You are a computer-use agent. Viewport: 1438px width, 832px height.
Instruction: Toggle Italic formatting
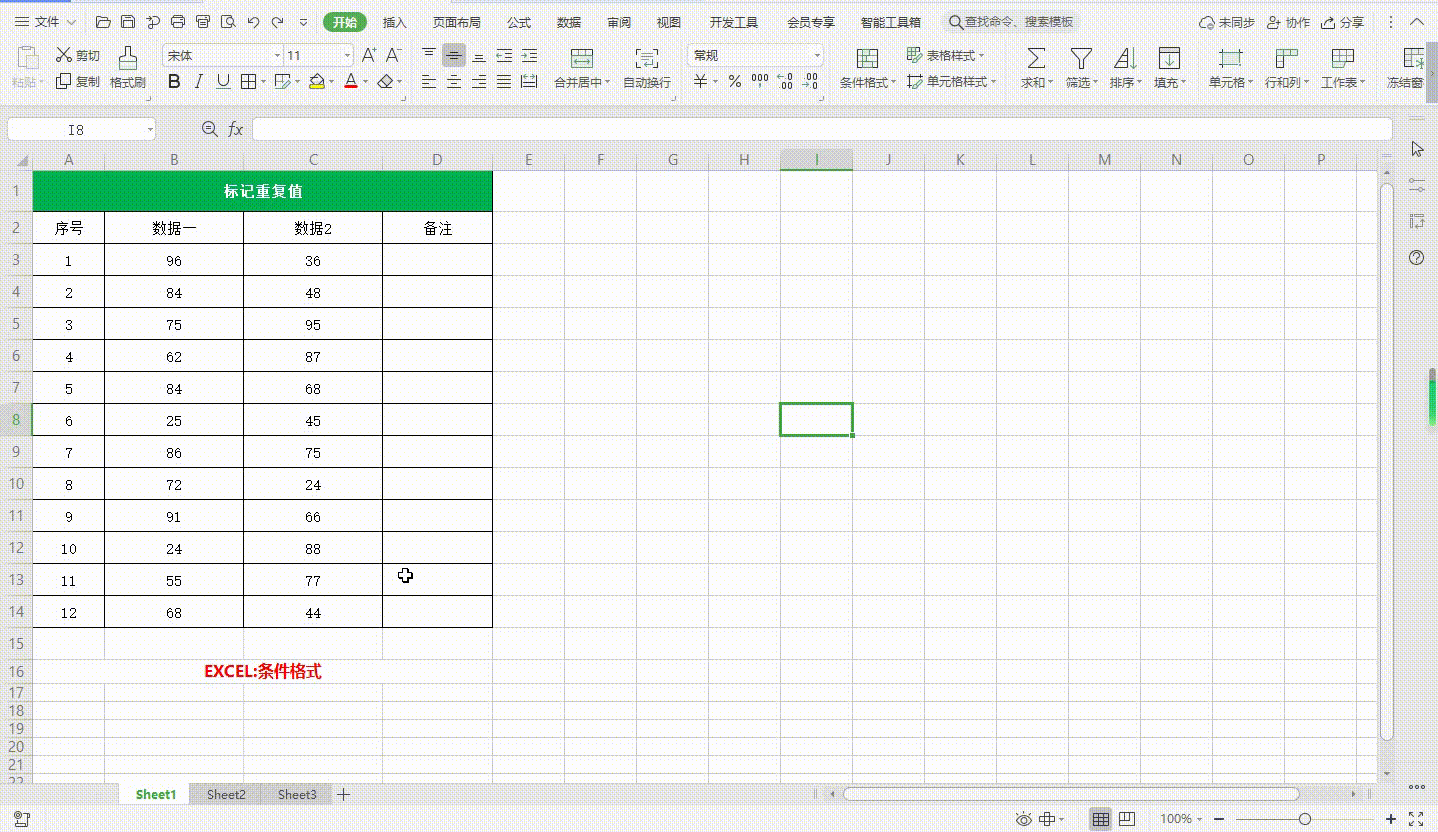[x=199, y=82]
